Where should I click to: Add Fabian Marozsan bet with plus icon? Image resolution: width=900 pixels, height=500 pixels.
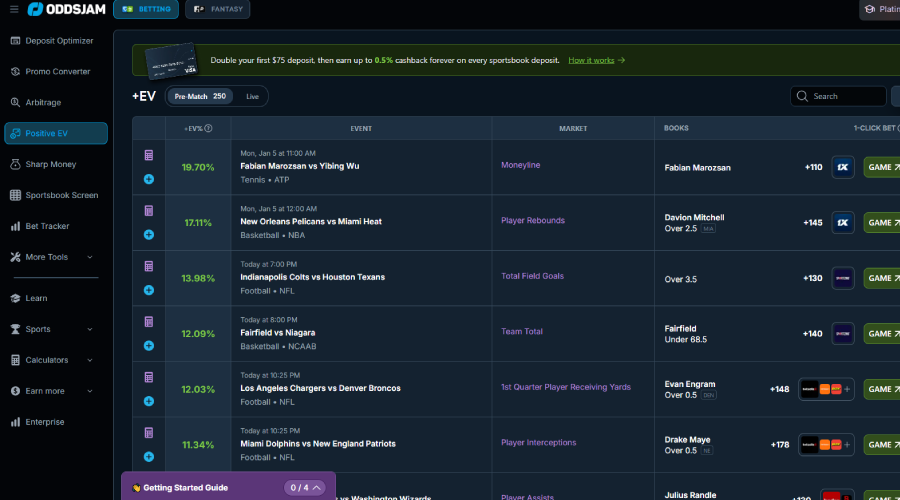[x=149, y=179]
